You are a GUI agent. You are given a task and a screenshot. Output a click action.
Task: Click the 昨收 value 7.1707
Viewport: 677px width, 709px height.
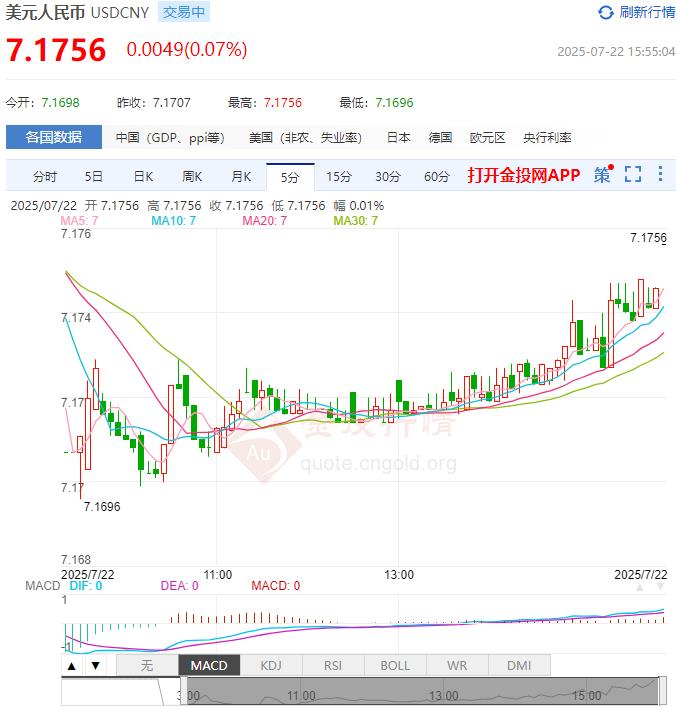tap(172, 103)
